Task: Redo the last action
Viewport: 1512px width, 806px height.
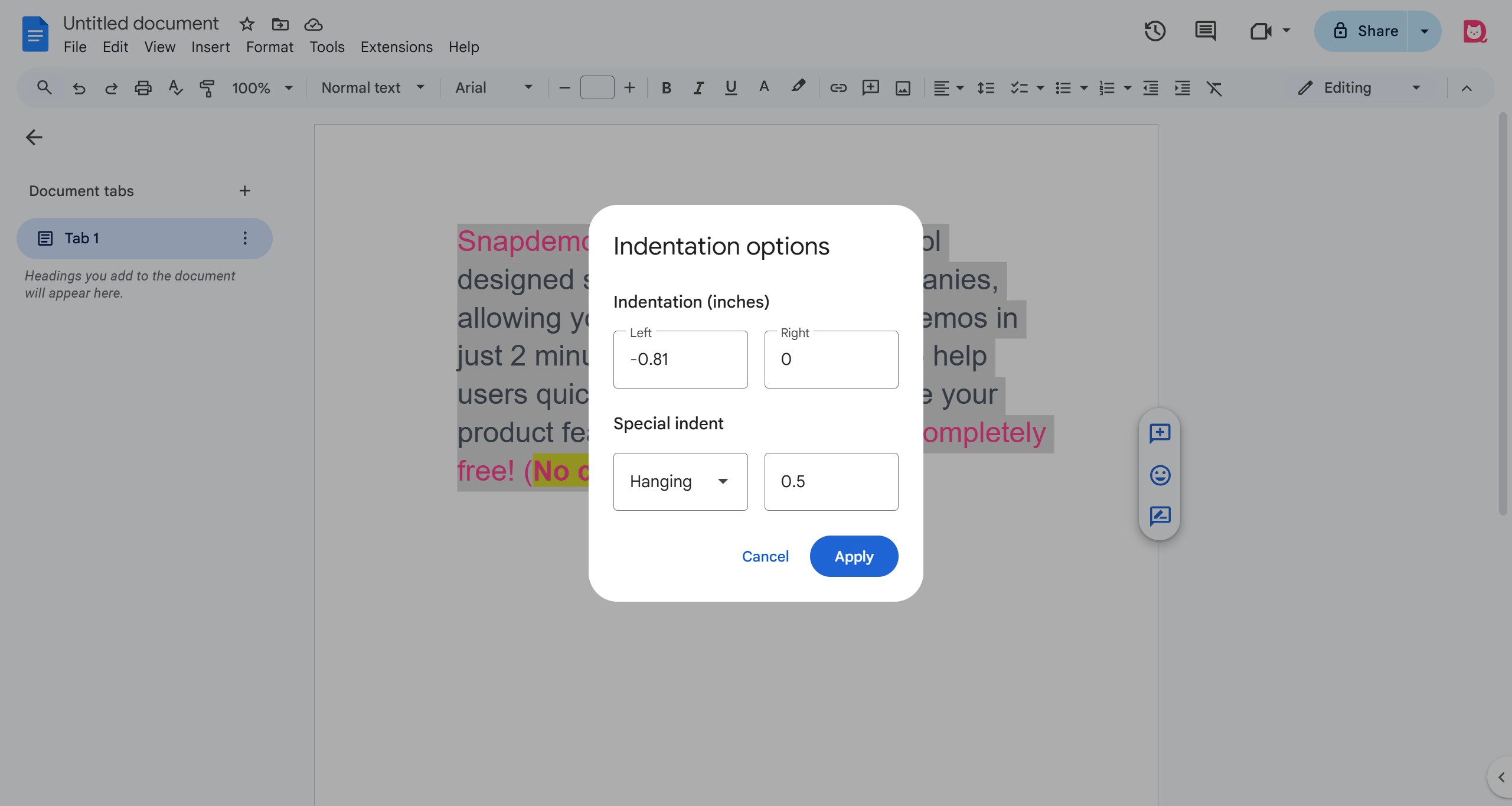Action: 110,88
